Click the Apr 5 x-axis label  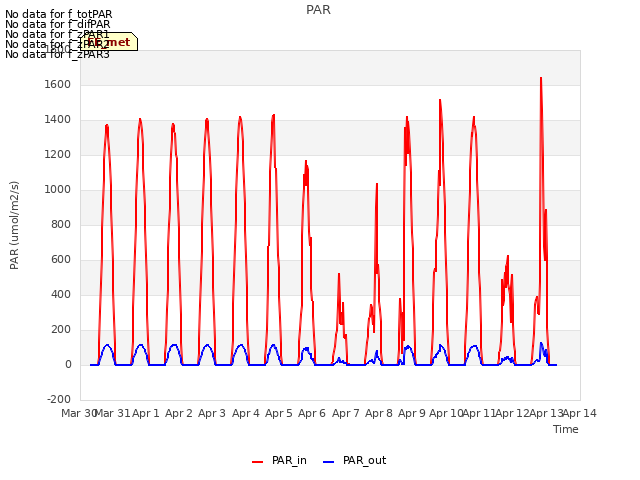[279, 413]
